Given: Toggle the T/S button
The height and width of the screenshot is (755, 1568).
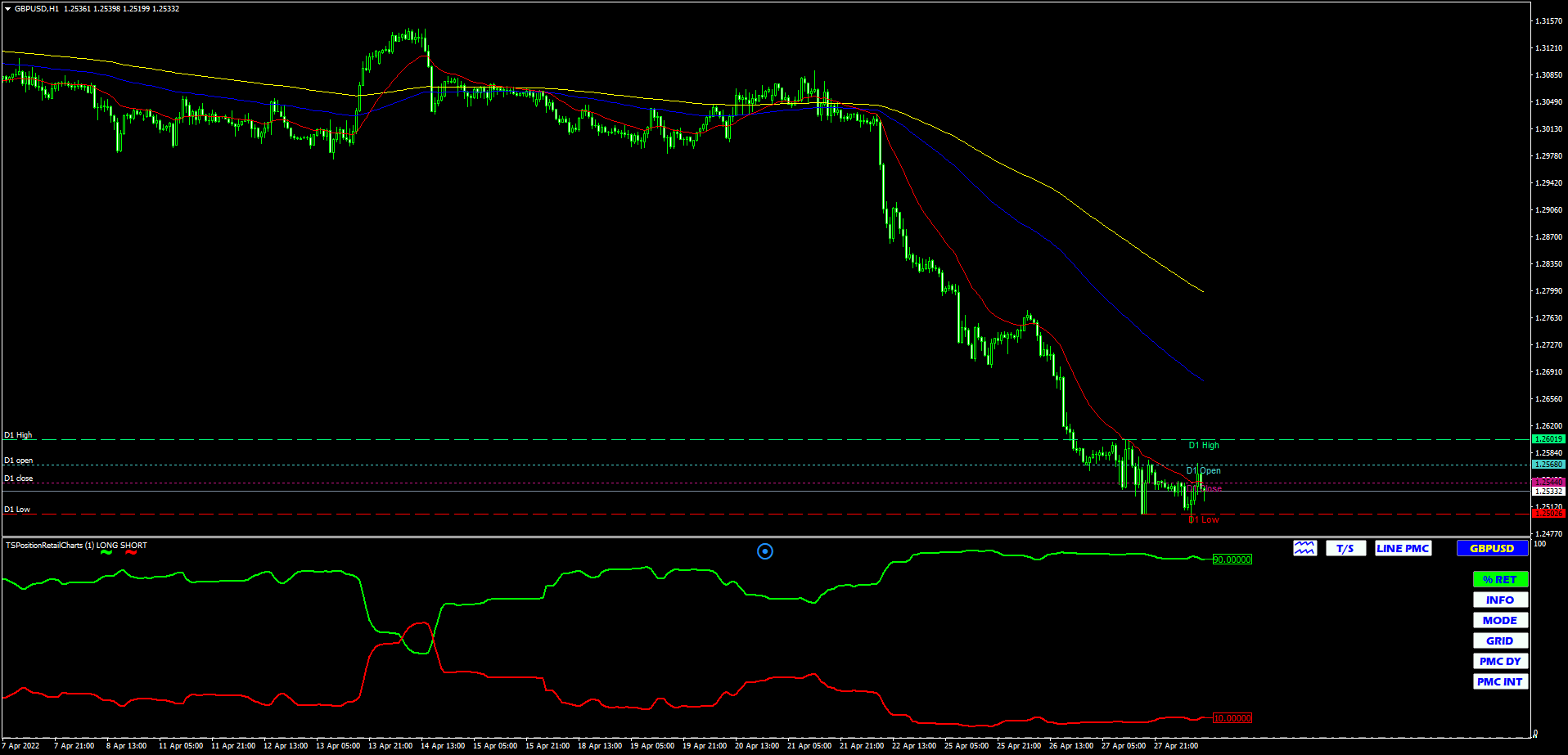Looking at the screenshot, I should point(1345,548).
